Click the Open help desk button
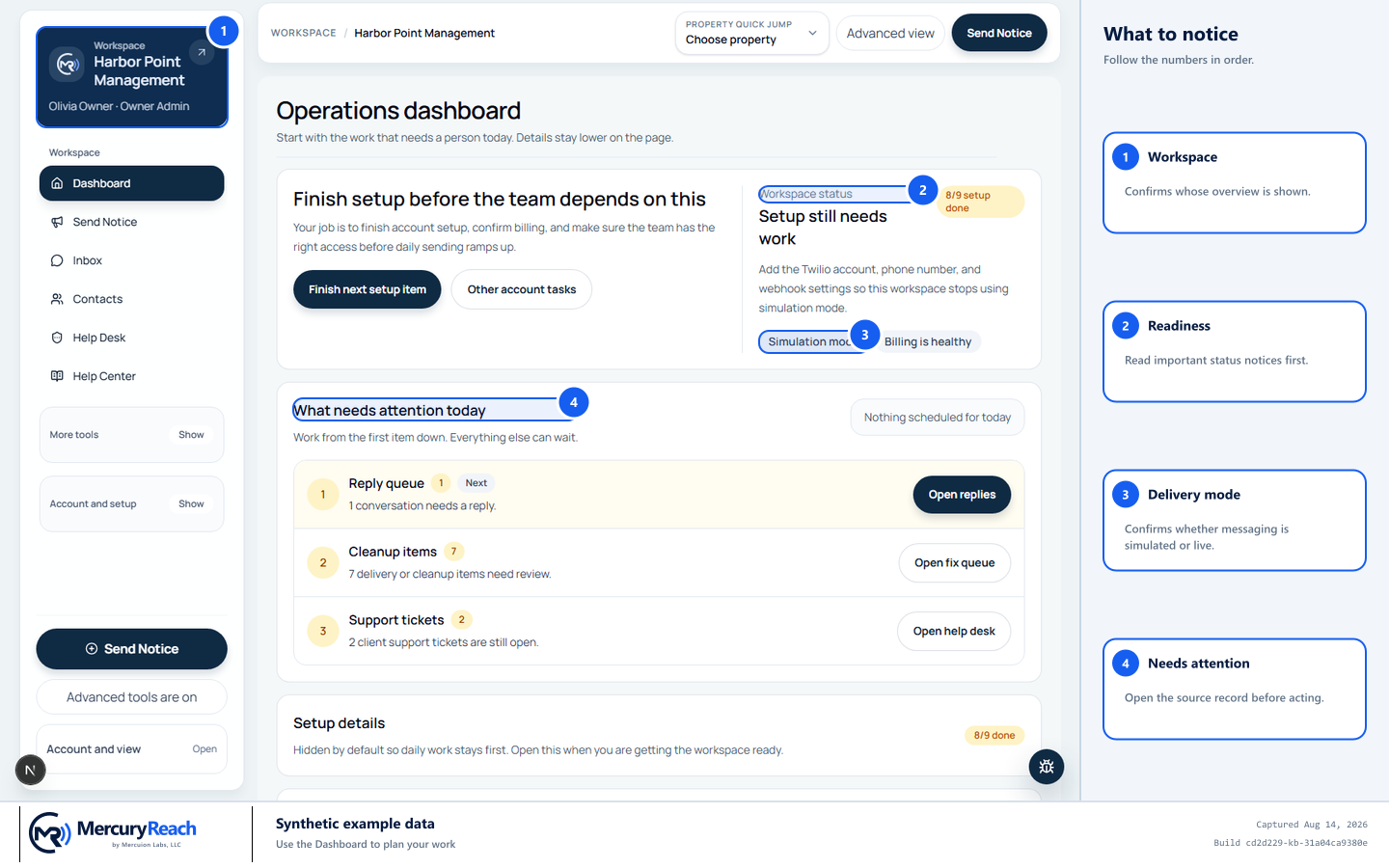1389x868 pixels. coord(954,632)
